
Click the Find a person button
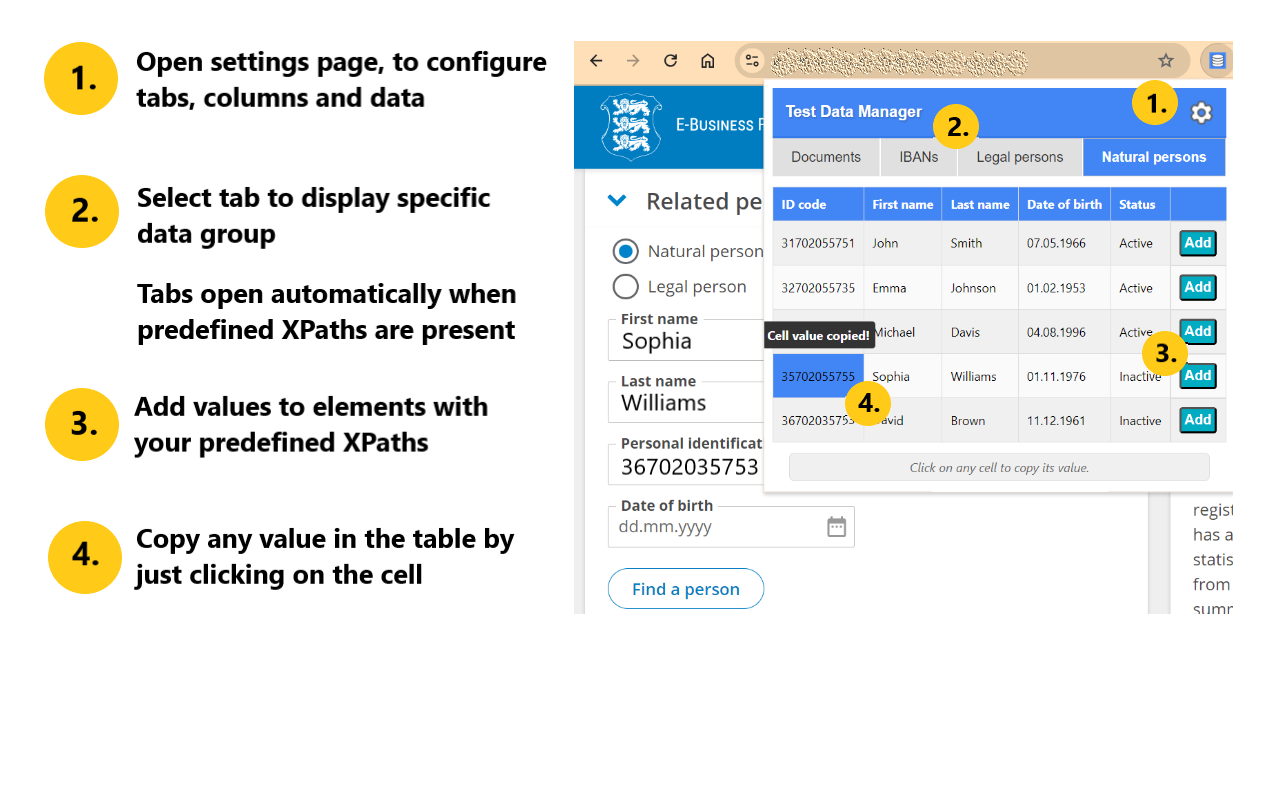click(686, 589)
